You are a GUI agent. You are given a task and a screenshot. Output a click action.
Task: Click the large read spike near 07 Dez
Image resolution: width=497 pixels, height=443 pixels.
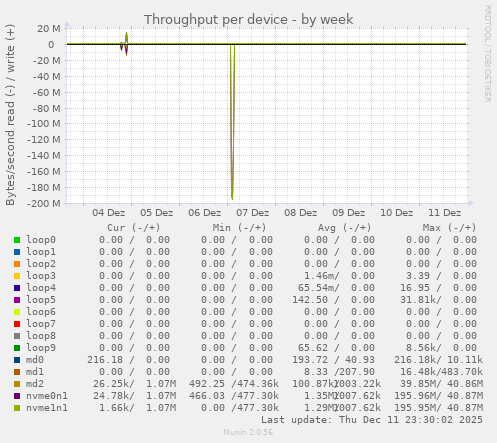pos(232,123)
